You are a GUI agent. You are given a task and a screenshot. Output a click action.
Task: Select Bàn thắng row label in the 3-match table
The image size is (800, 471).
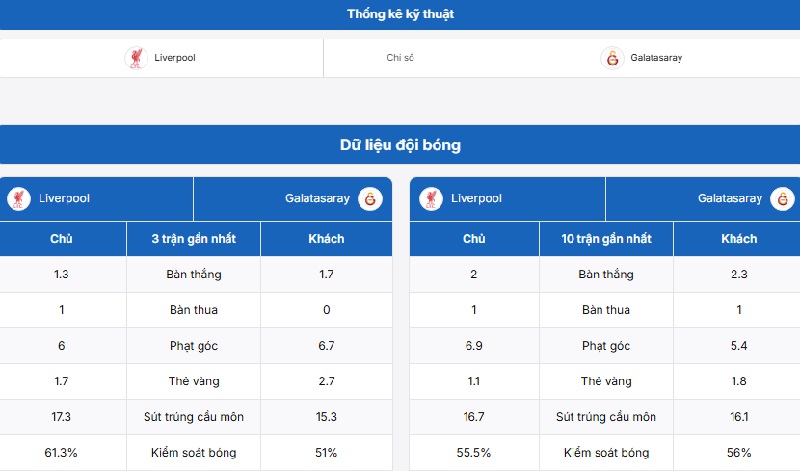(194, 274)
